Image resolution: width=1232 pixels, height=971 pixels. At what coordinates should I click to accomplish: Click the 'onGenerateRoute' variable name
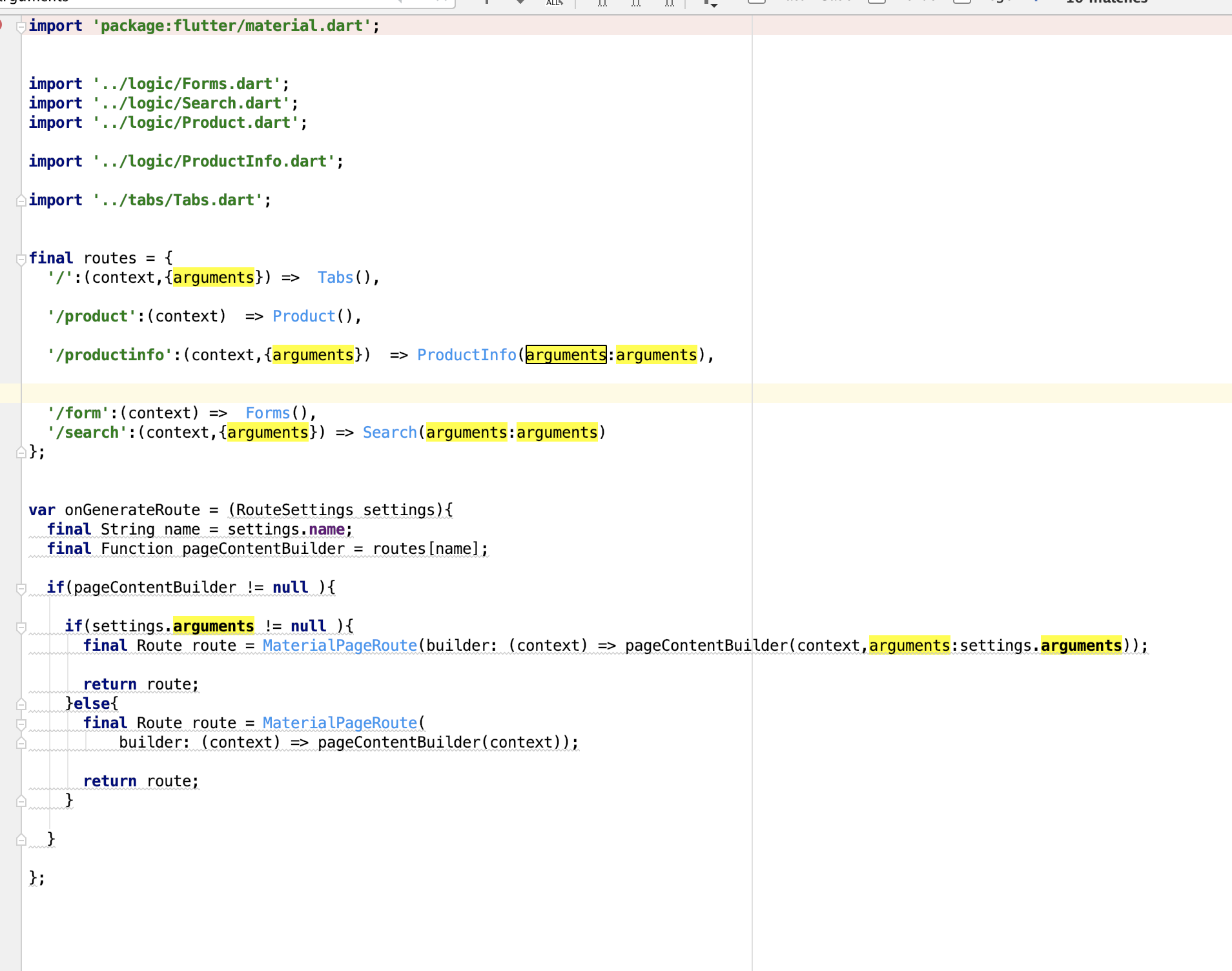132,510
